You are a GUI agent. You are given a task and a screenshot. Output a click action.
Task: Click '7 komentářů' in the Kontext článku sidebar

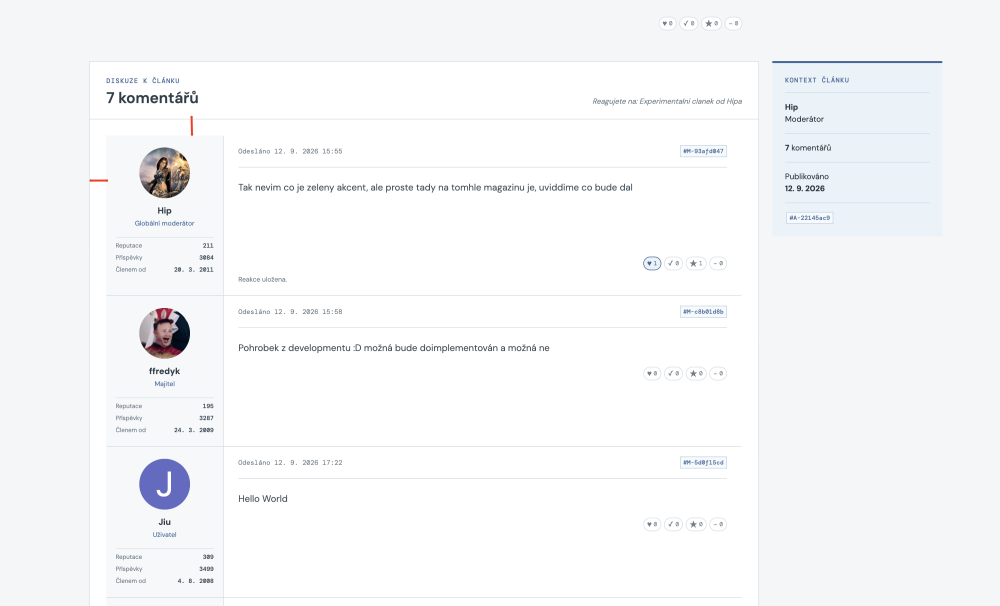(808, 148)
